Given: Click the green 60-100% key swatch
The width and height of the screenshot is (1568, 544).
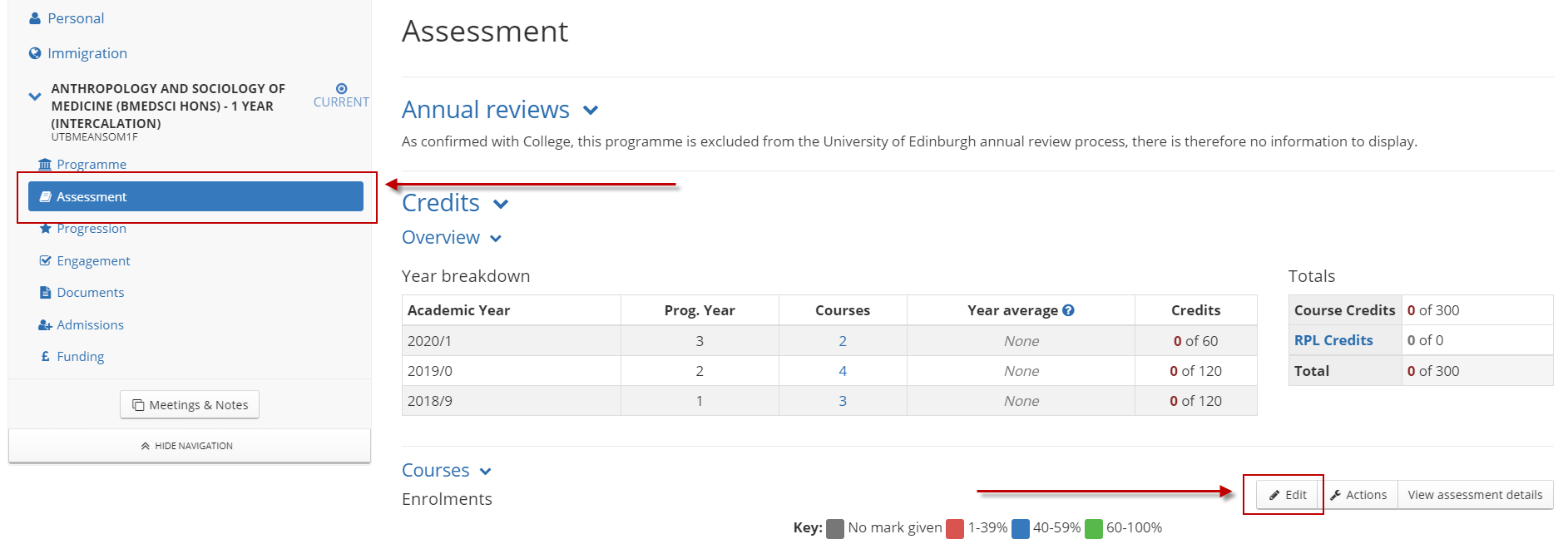Looking at the screenshot, I should click(x=1094, y=528).
